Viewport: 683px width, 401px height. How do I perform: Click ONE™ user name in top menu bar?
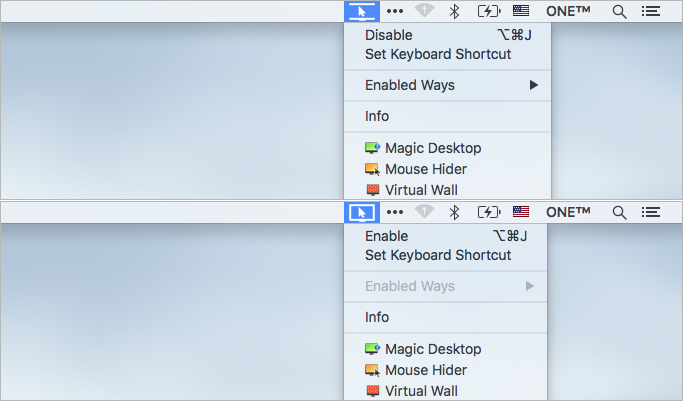click(x=568, y=11)
